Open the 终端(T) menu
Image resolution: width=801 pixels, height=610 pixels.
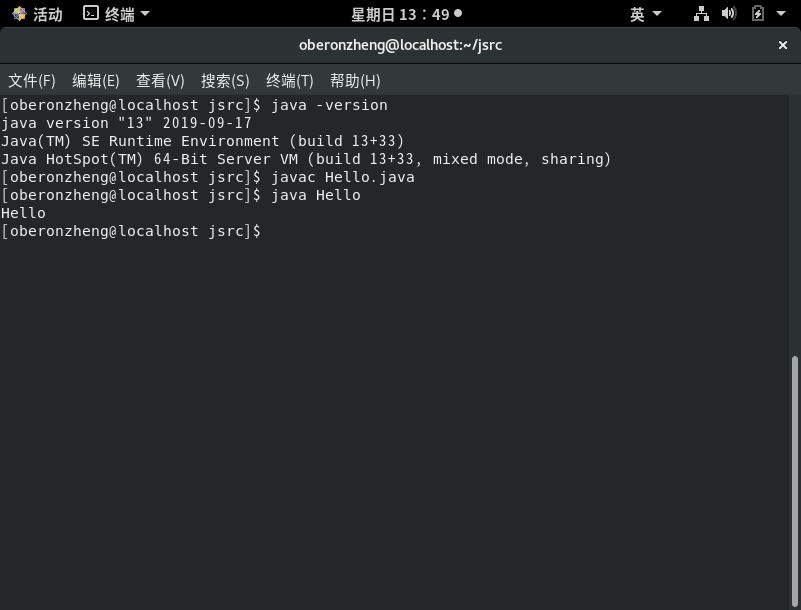pyautogui.click(x=290, y=81)
